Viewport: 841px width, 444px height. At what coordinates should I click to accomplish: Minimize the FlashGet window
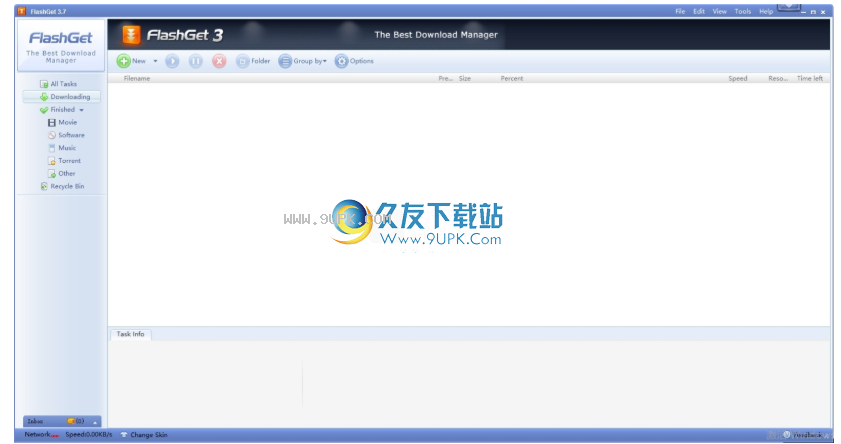(804, 12)
